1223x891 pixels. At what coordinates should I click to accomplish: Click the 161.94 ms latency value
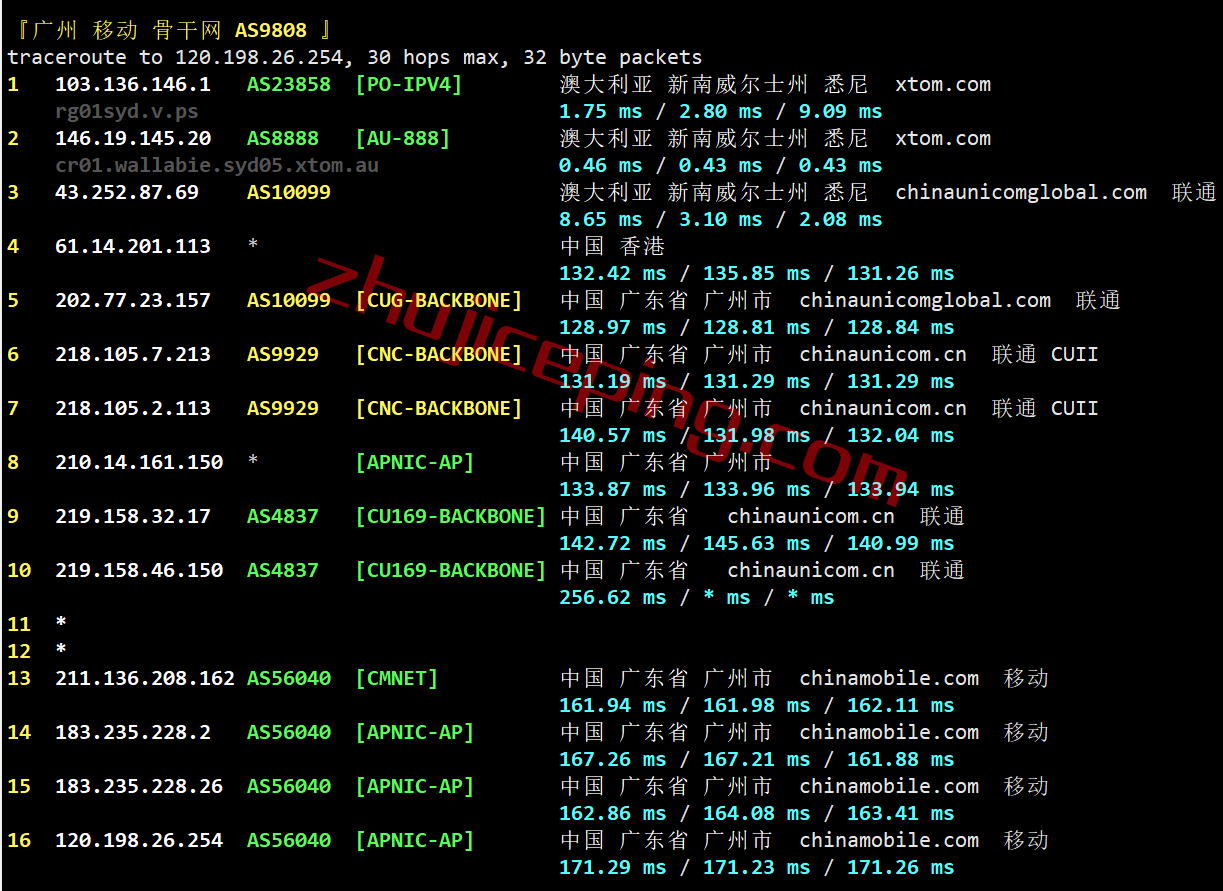[613, 706]
